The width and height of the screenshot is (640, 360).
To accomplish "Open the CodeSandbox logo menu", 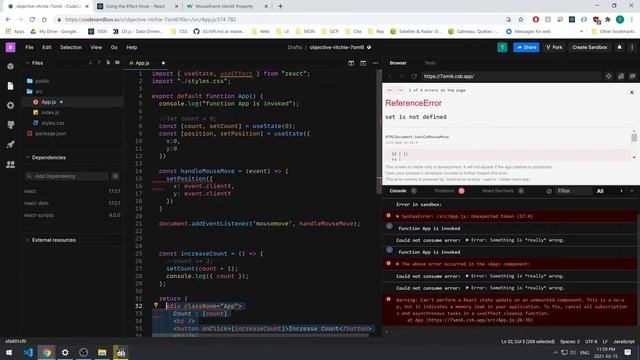I will pyautogui.click(x=10, y=47).
